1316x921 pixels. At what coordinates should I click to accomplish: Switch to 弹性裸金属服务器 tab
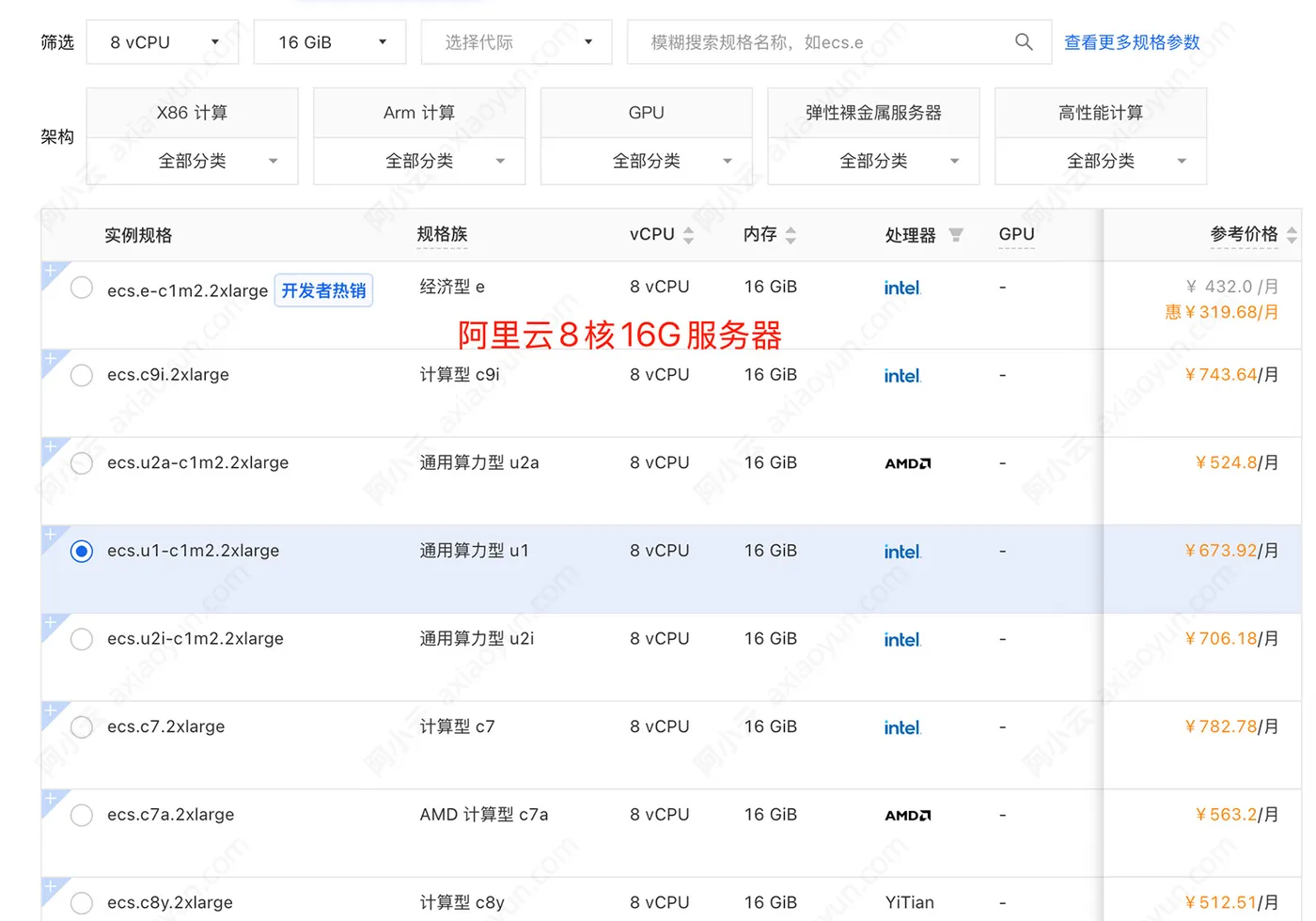874,113
